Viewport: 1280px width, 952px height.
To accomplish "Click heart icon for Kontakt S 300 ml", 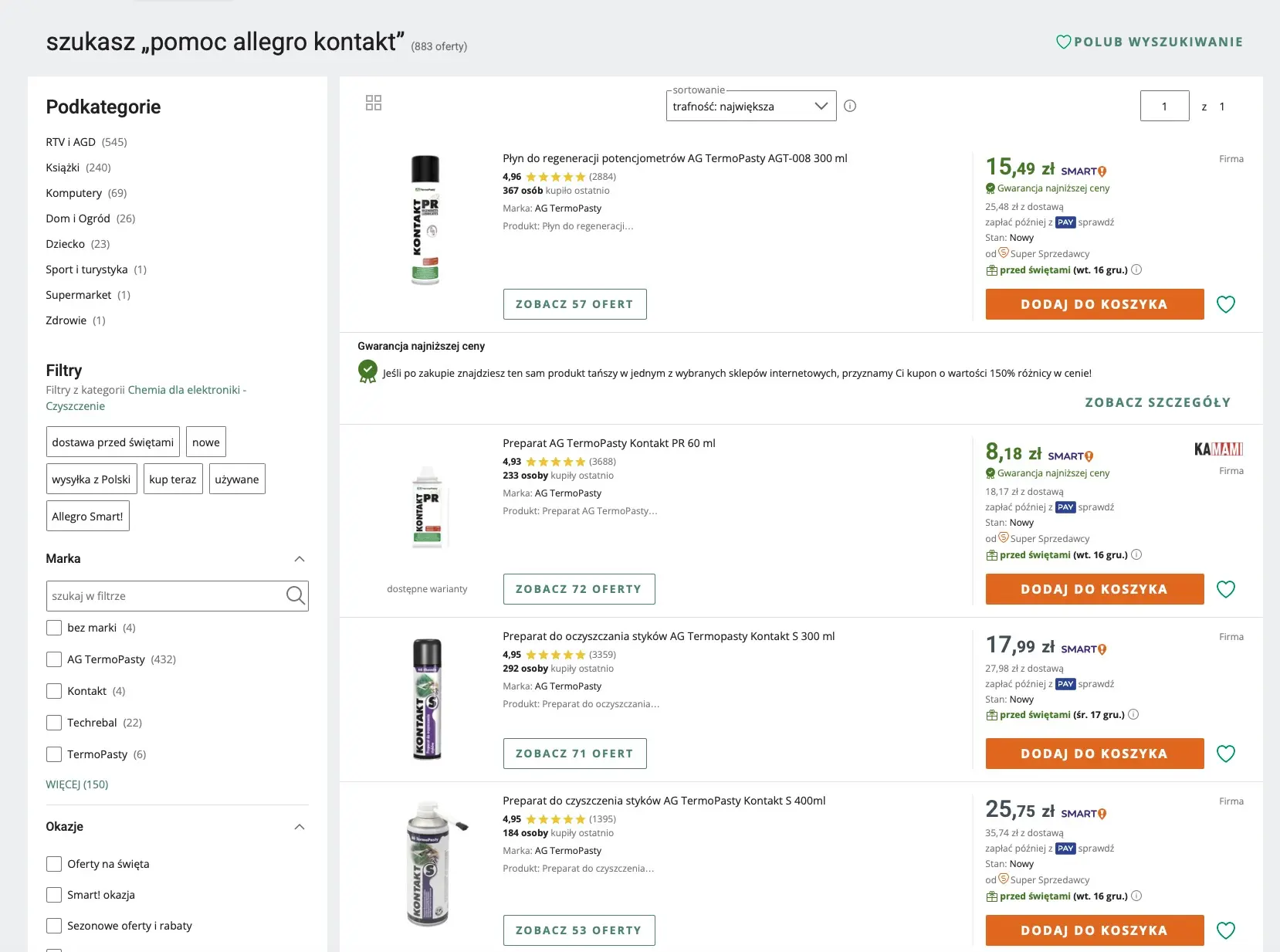I will (x=1225, y=754).
